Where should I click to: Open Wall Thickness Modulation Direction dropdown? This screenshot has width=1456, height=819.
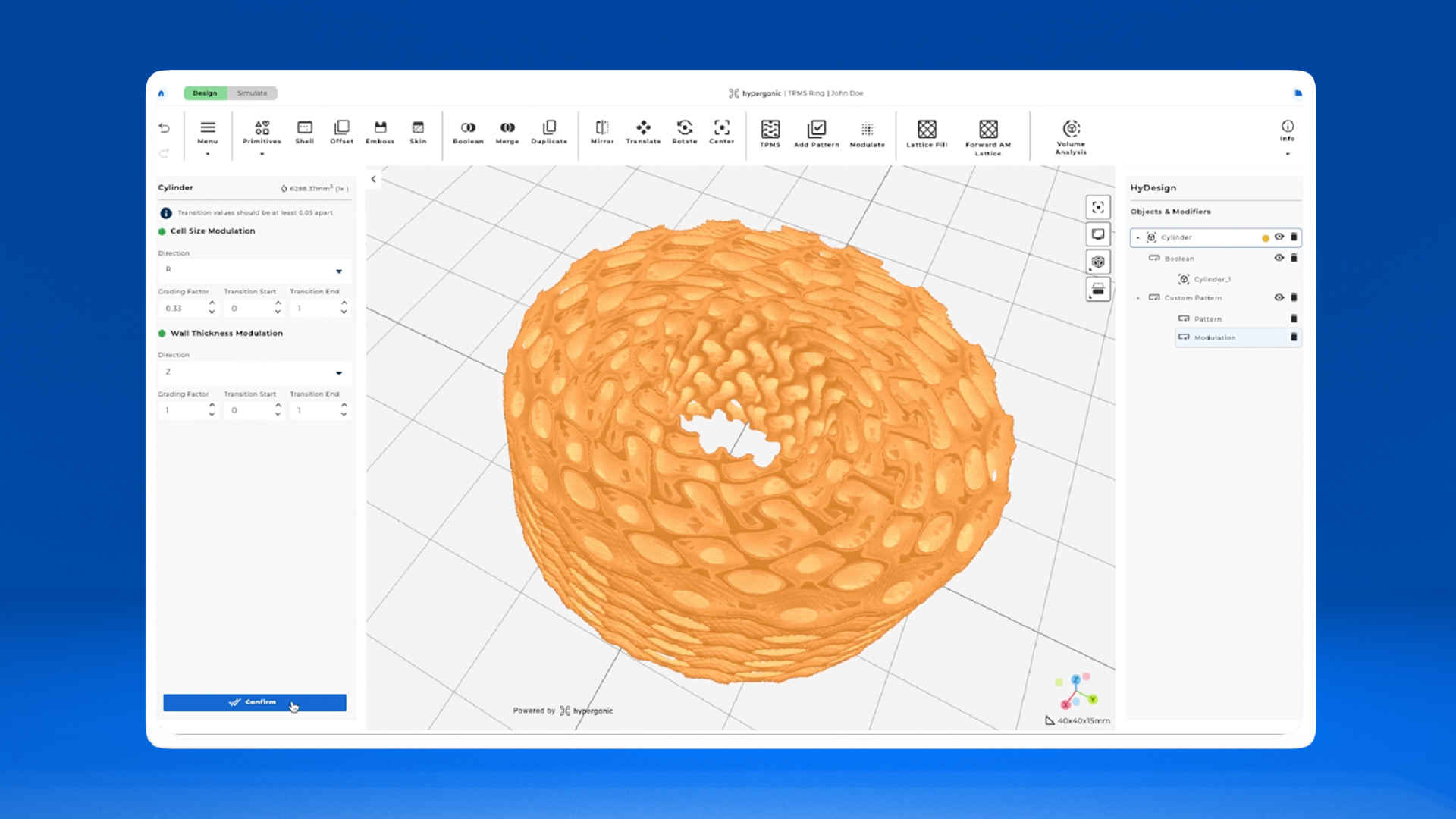(254, 372)
